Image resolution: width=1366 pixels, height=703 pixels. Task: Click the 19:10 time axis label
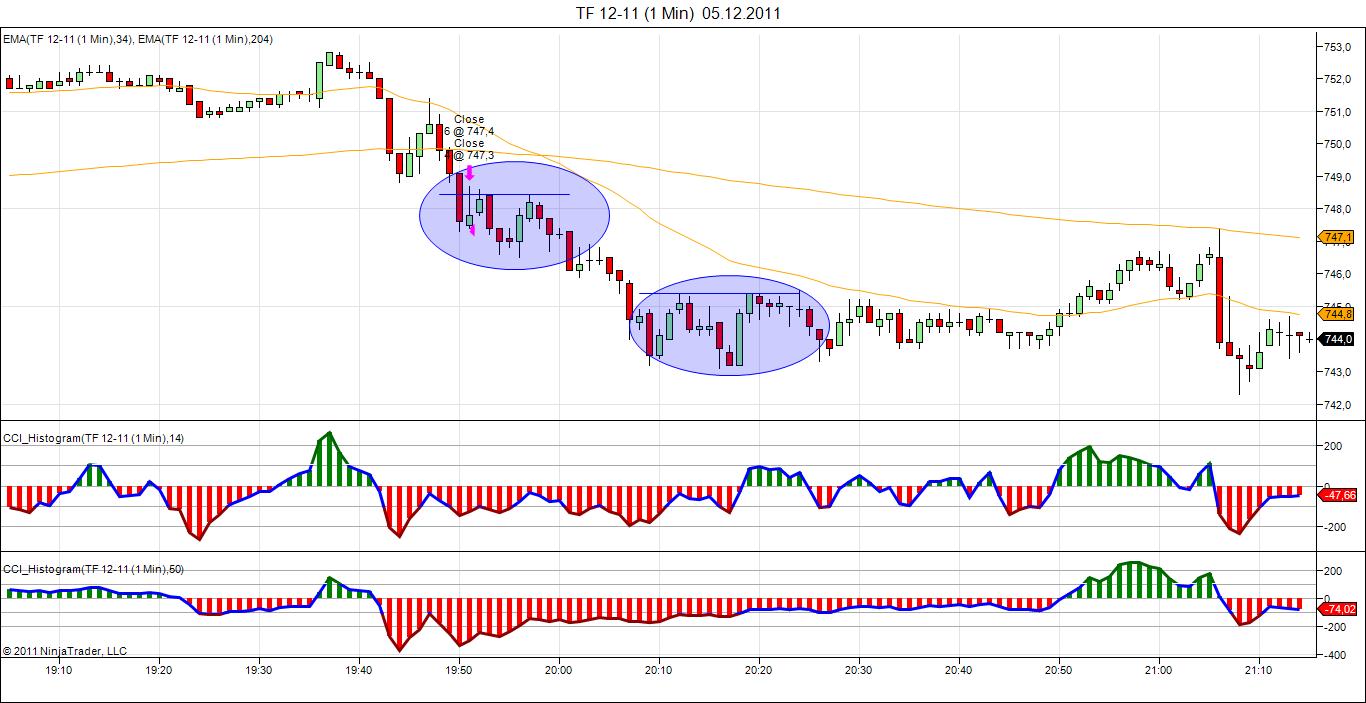[59, 670]
